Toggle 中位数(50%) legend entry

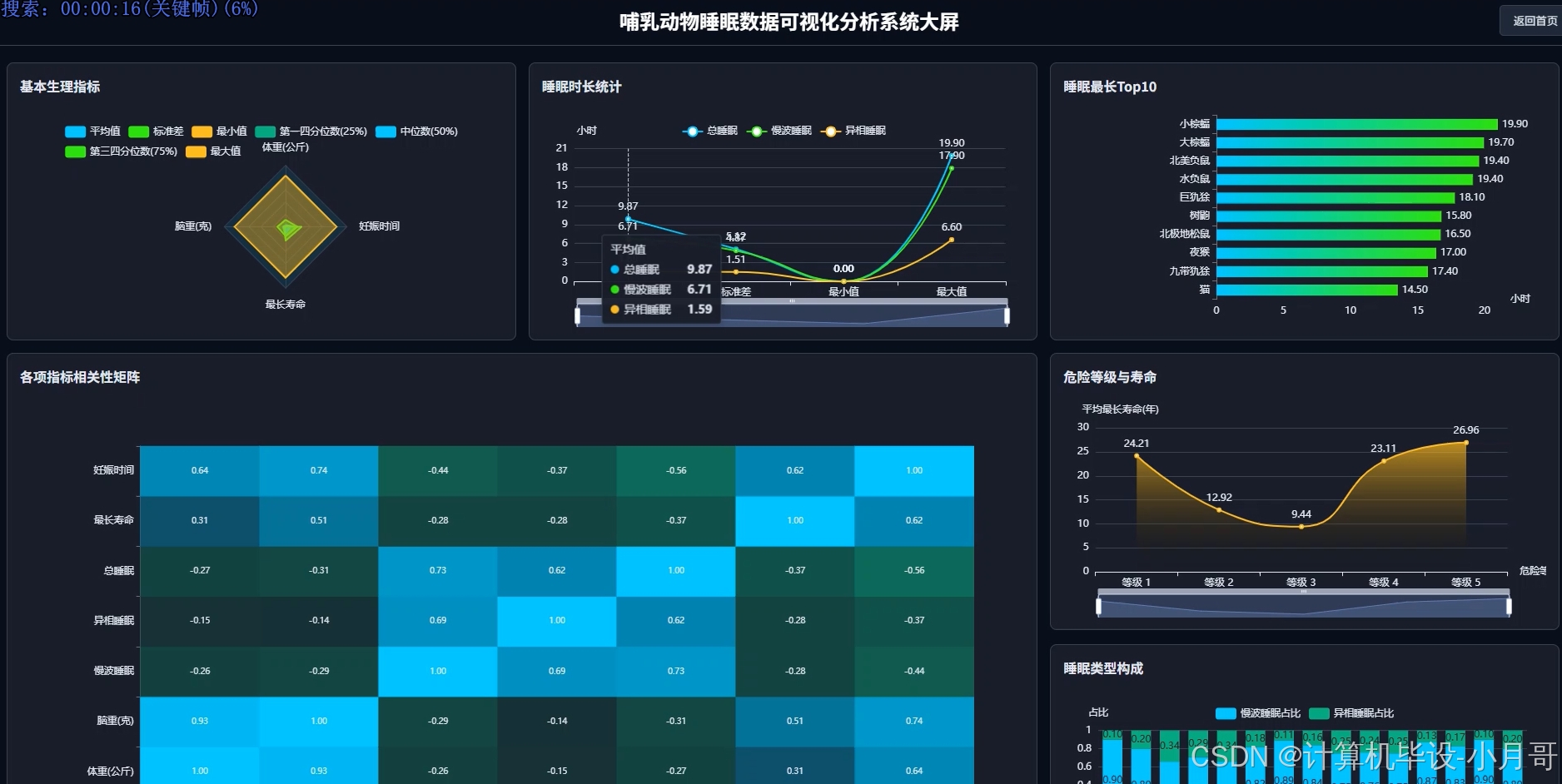(416, 131)
